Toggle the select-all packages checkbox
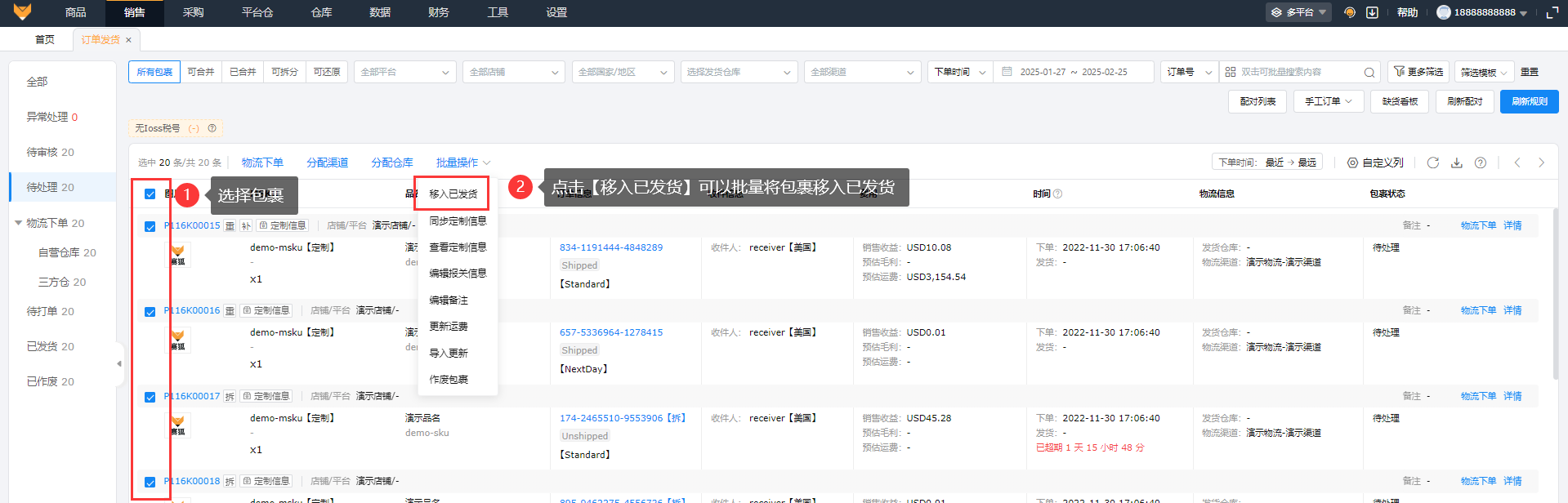Screen dimensions: 1568x503 point(150,194)
